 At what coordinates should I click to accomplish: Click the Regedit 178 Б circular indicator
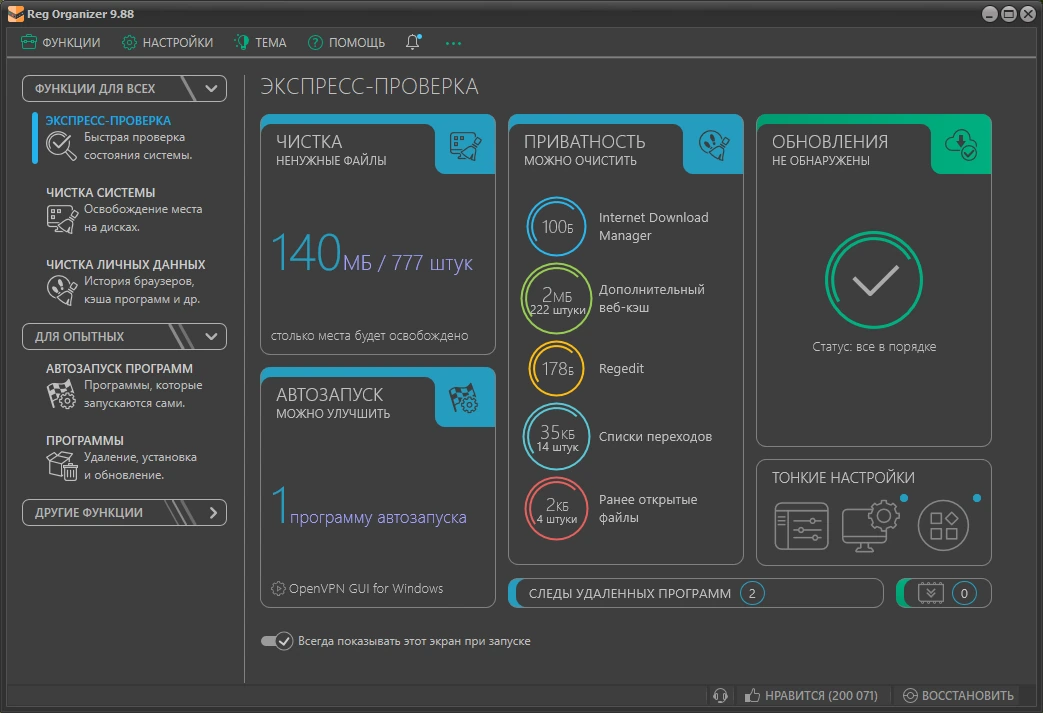point(556,368)
